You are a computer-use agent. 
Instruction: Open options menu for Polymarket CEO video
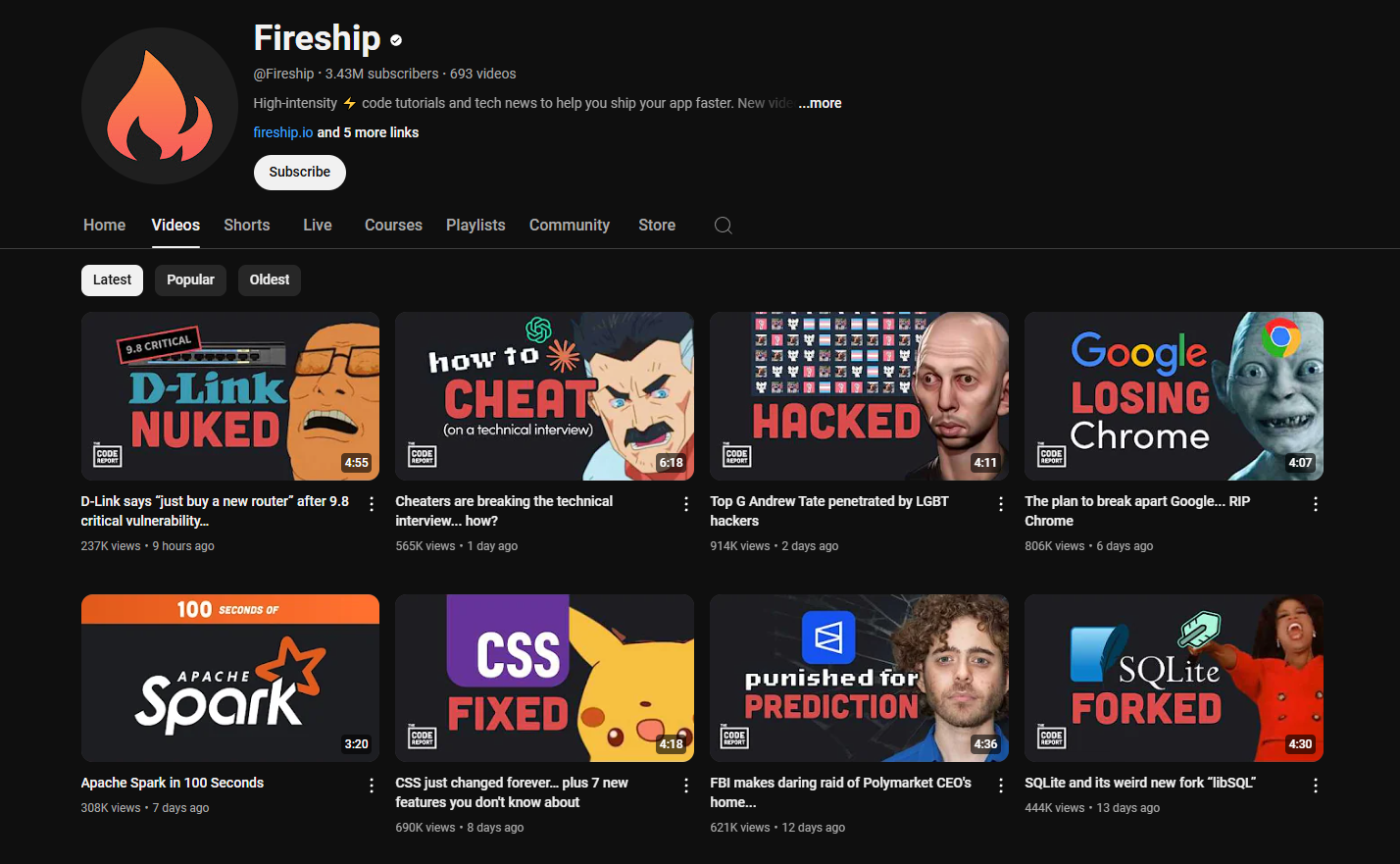coord(1001,786)
